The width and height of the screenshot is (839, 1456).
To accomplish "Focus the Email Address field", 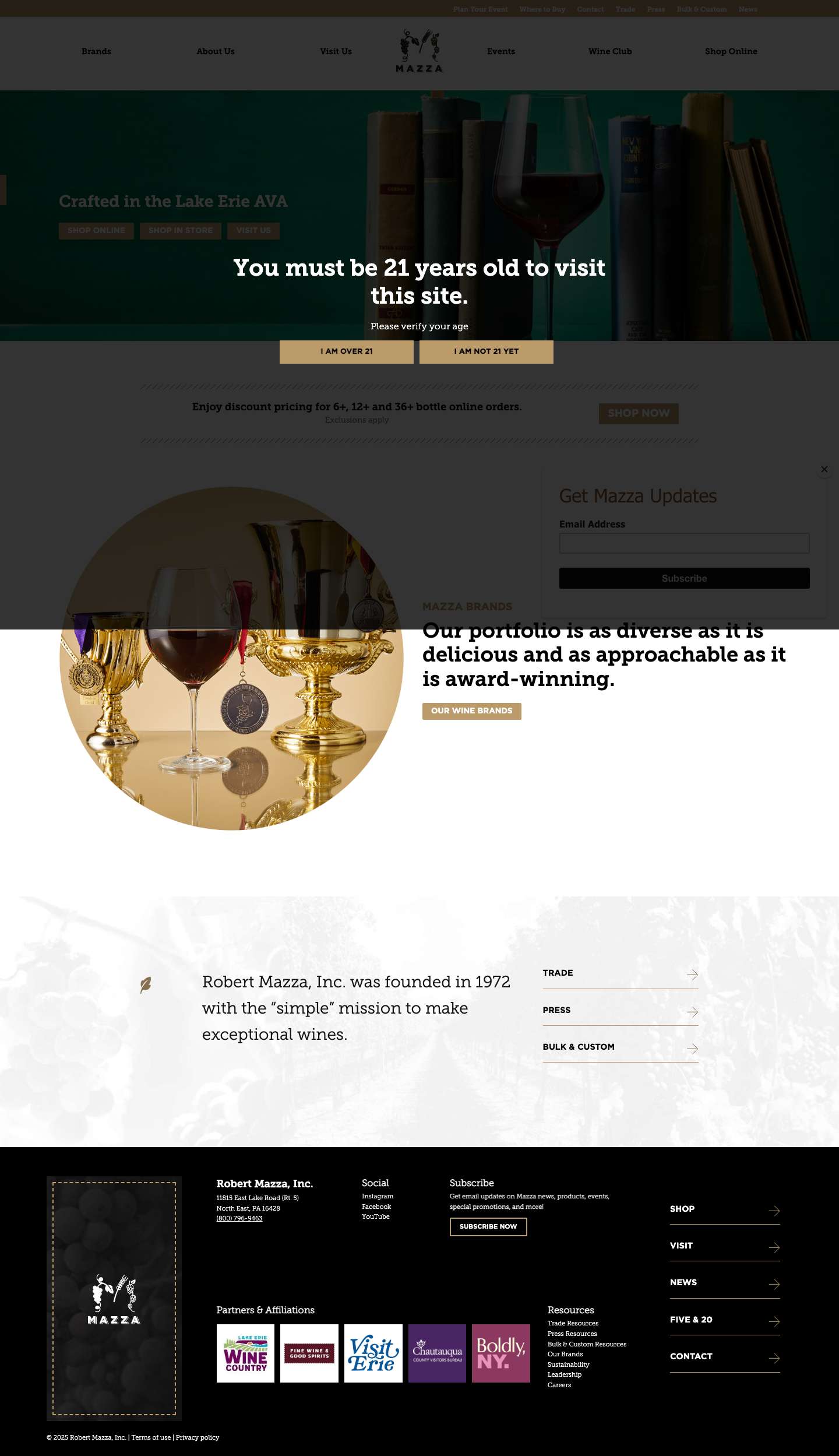I will (684, 543).
